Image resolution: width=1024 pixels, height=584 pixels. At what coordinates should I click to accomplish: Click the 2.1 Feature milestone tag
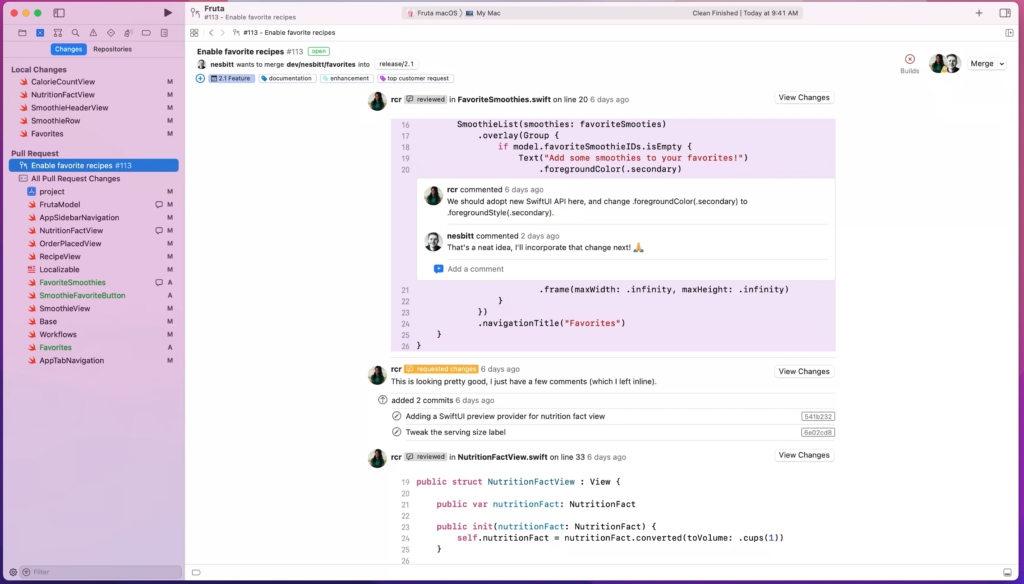[231, 78]
